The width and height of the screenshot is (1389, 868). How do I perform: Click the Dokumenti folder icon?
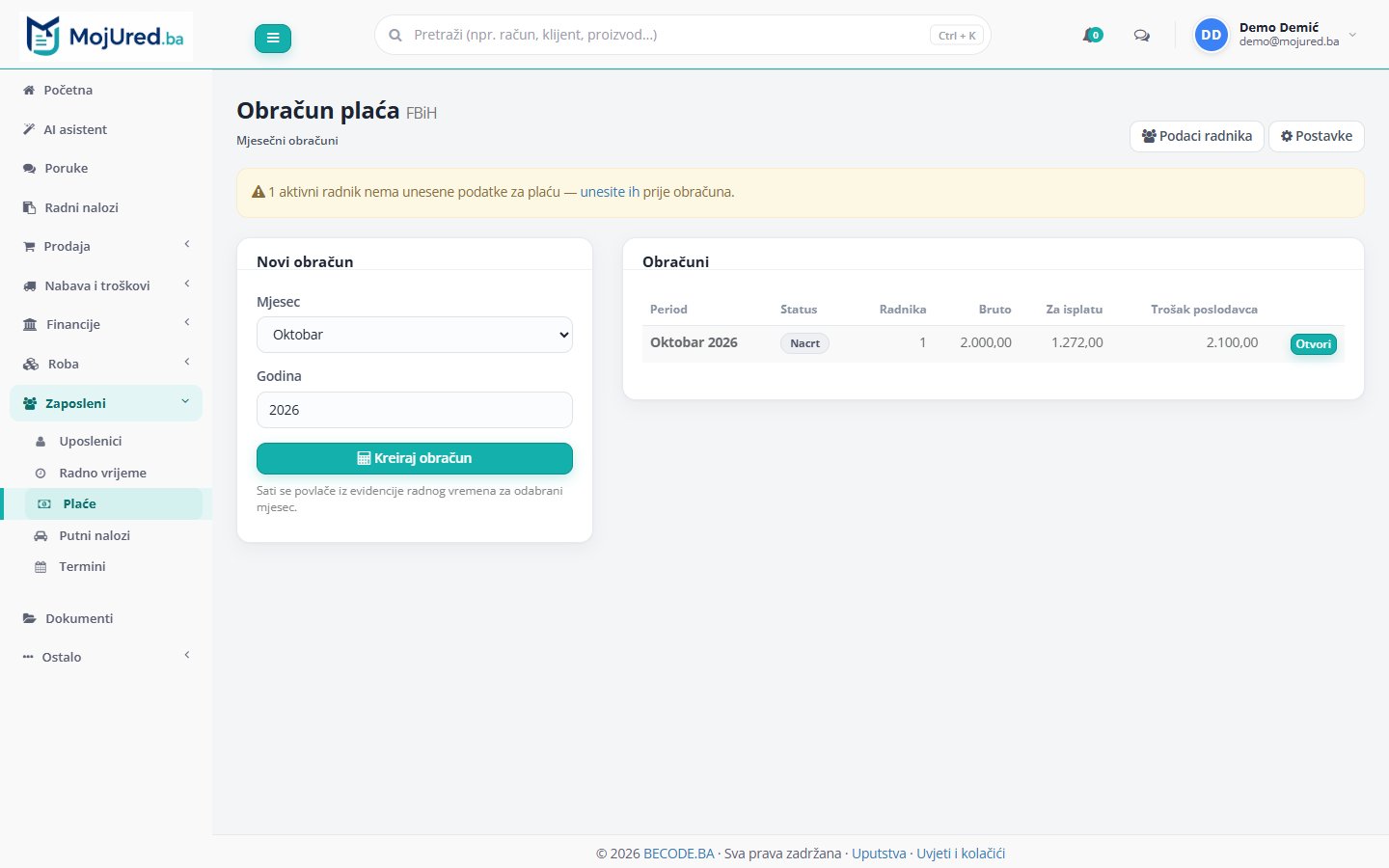[30, 618]
